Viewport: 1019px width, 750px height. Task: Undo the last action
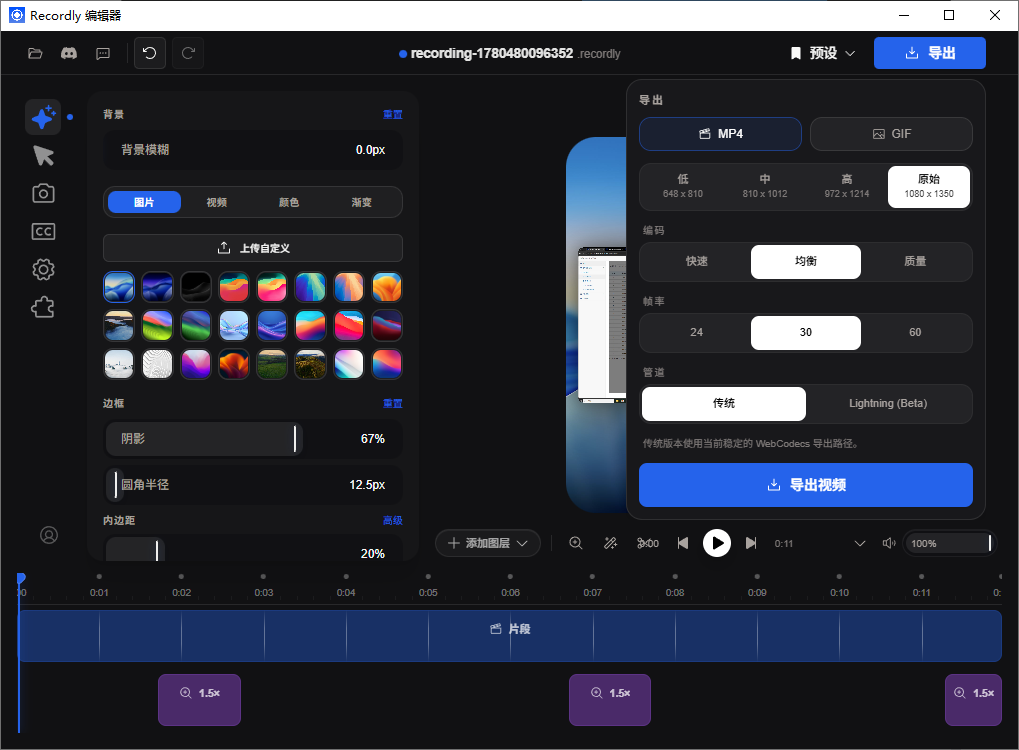(x=149, y=53)
